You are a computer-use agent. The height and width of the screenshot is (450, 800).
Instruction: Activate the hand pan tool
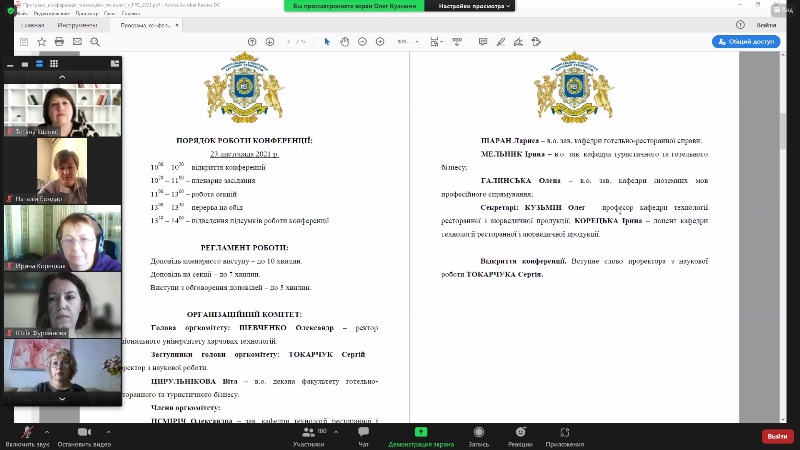(x=345, y=42)
